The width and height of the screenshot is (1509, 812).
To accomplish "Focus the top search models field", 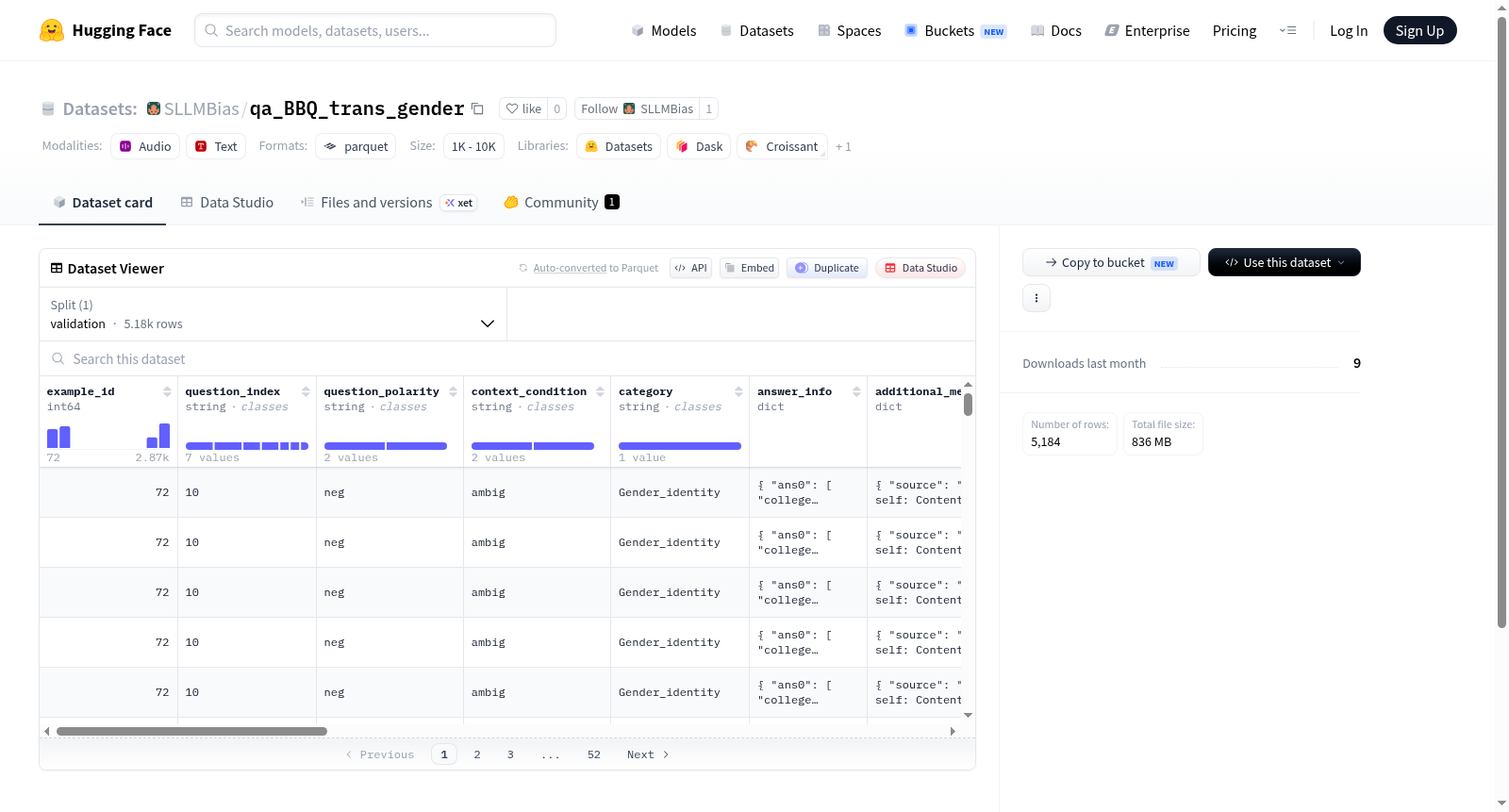I will point(375,30).
